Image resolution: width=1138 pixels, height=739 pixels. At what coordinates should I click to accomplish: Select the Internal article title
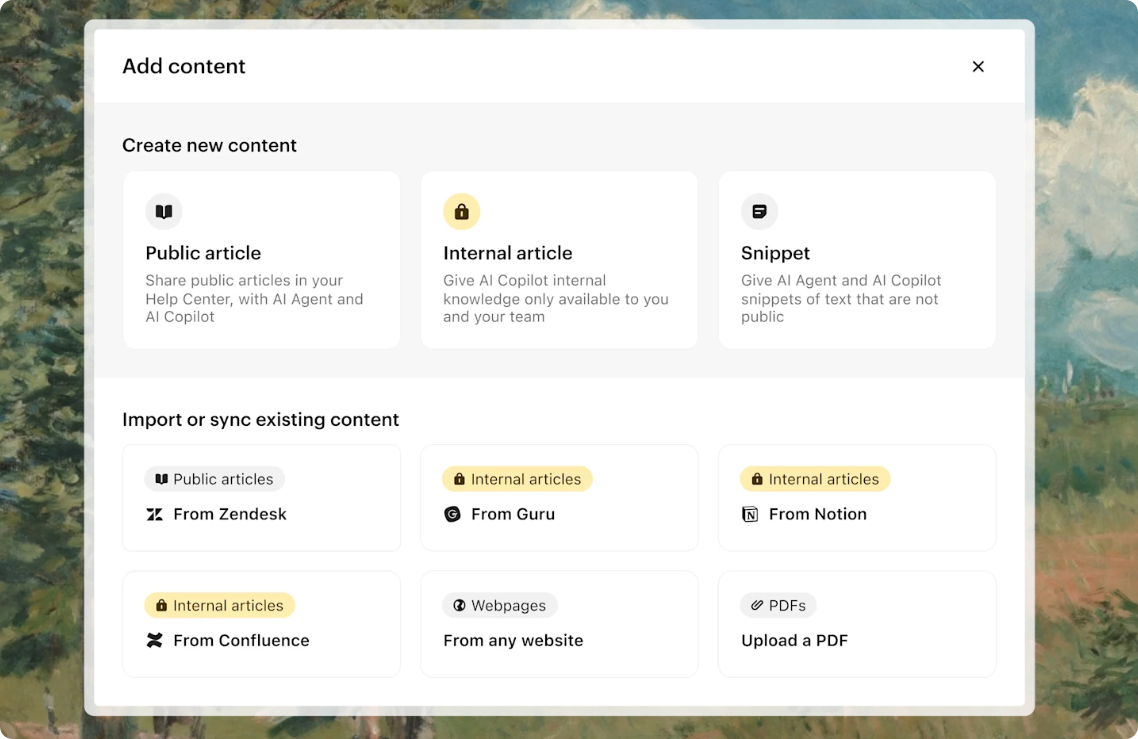pyautogui.click(x=508, y=253)
